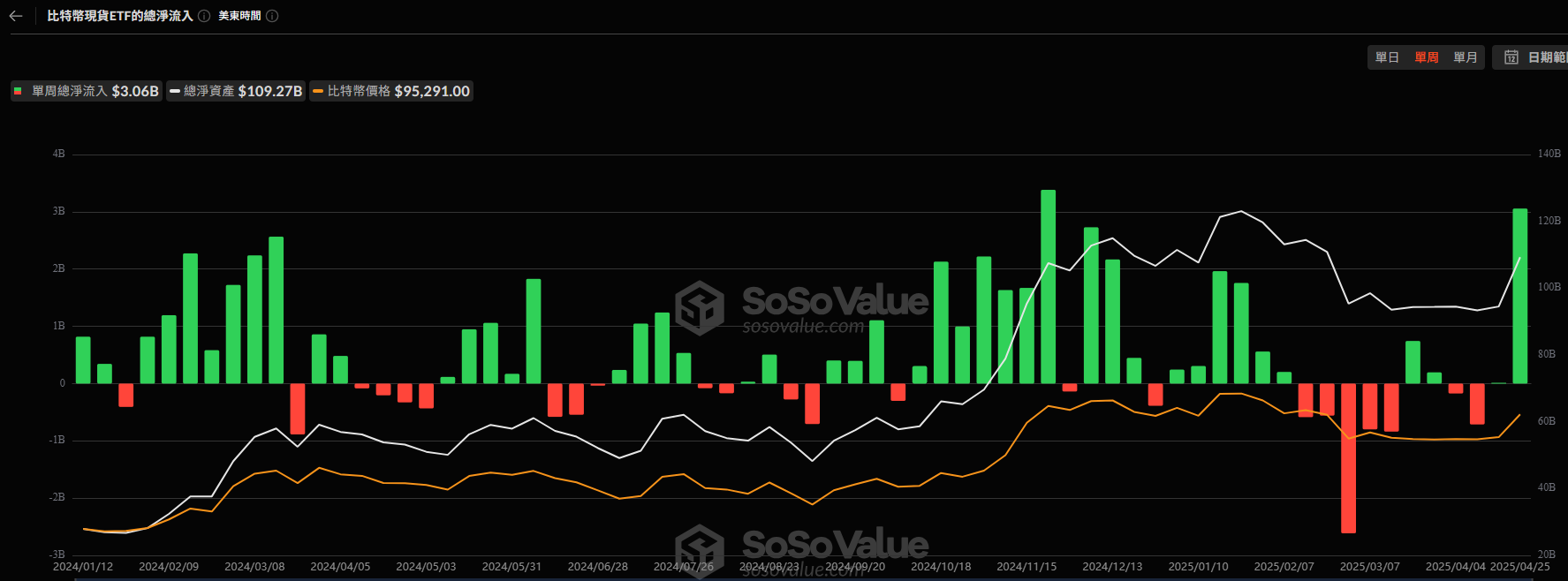This screenshot has height=581, width=1568.
Task: Click the white line swatch of total net assets legend
Action: [175, 91]
